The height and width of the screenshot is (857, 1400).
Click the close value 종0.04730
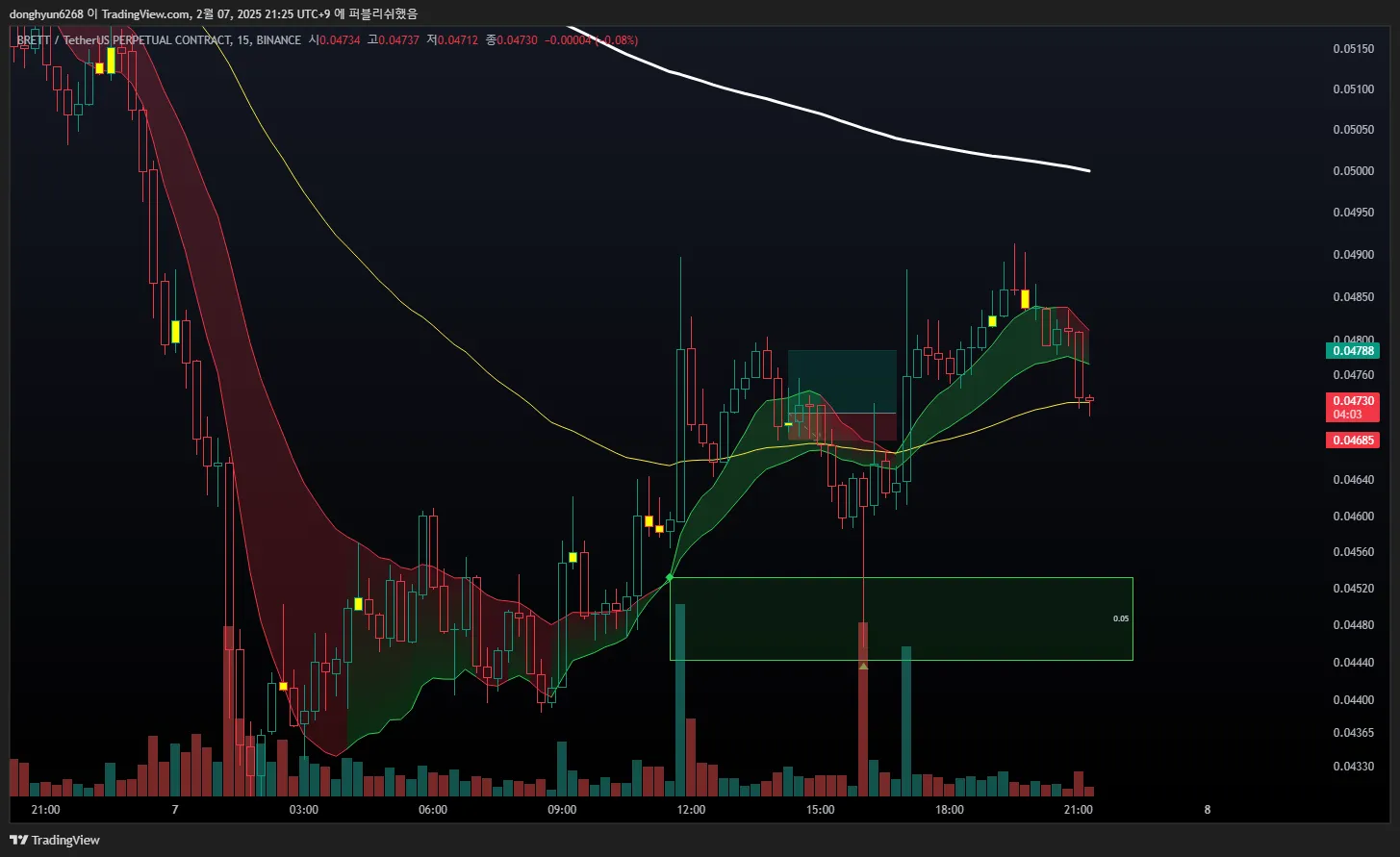[x=512, y=40]
